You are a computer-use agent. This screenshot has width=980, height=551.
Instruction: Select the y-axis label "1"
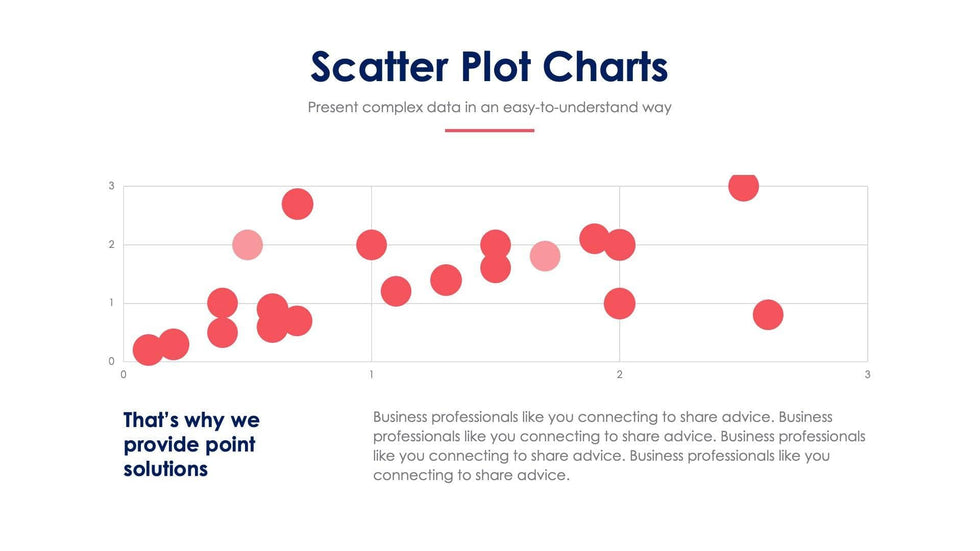click(112, 303)
